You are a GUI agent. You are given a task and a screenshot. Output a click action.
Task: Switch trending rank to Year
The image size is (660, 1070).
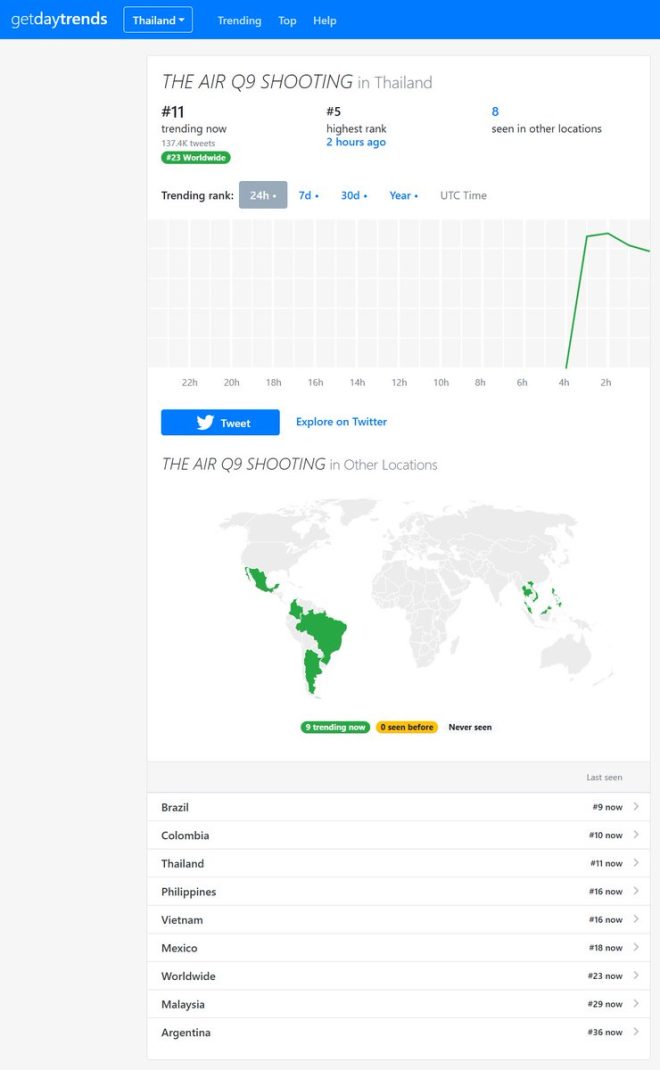[x=403, y=195]
